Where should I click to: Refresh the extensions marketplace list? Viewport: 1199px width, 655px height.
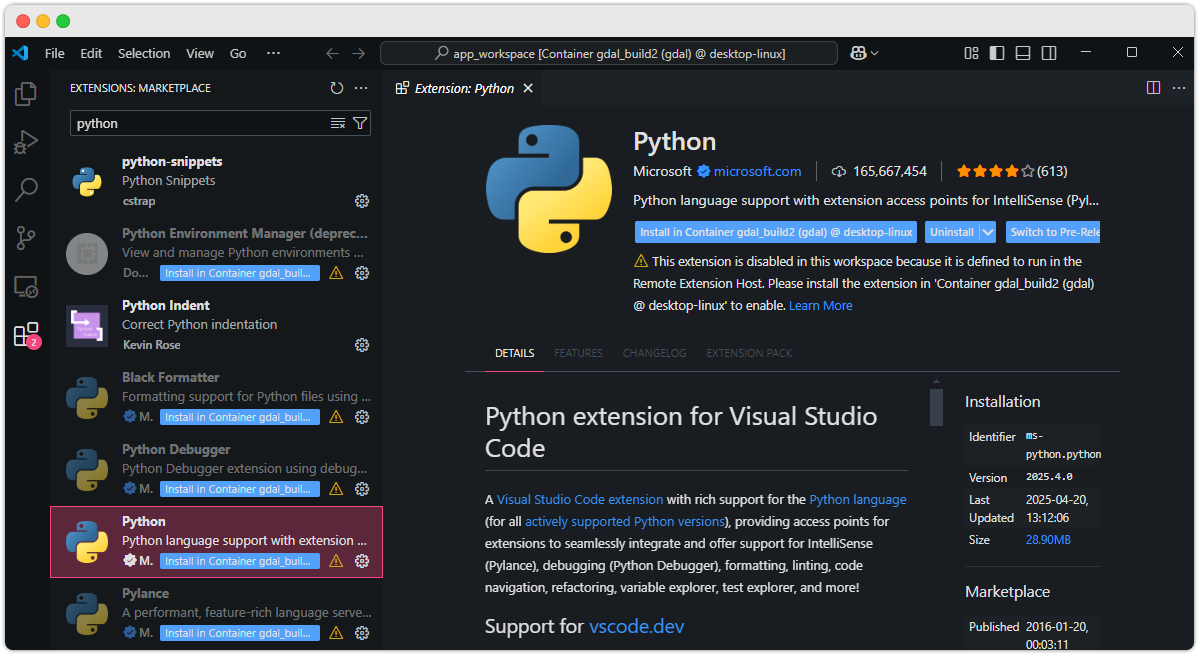pos(336,88)
